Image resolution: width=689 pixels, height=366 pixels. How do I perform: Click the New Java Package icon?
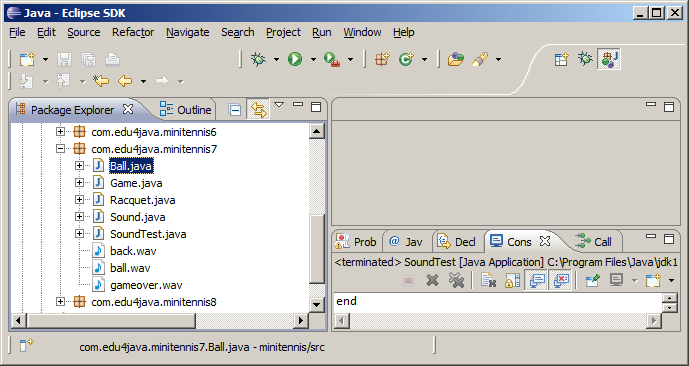[x=382, y=59]
